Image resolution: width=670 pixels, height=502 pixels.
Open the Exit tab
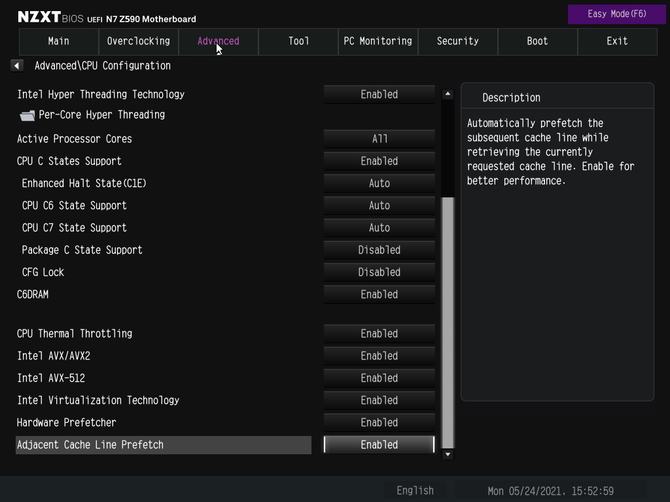(617, 41)
